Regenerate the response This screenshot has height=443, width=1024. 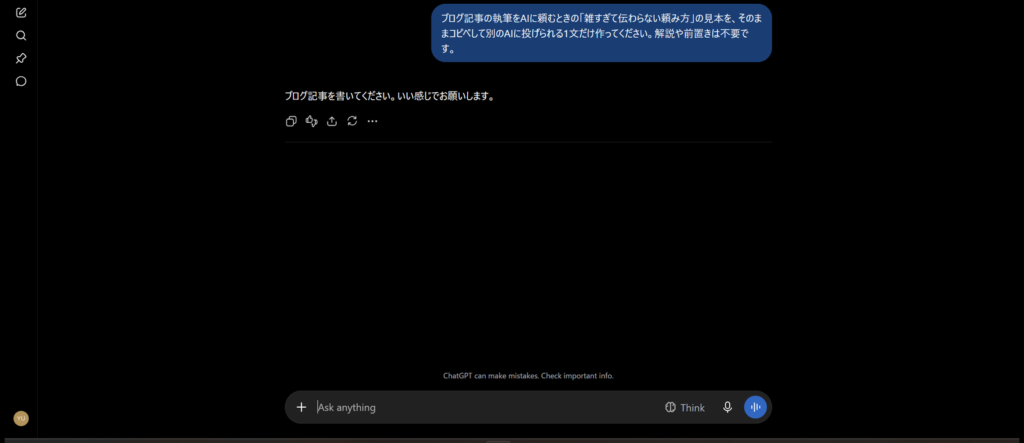coord(352,121)
